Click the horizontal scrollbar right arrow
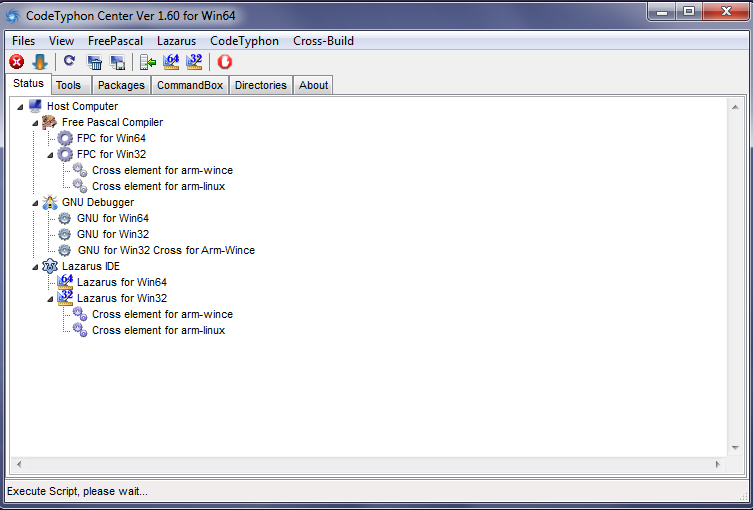The width and height of the screenshot is (753, 510). tap(717, 464)
